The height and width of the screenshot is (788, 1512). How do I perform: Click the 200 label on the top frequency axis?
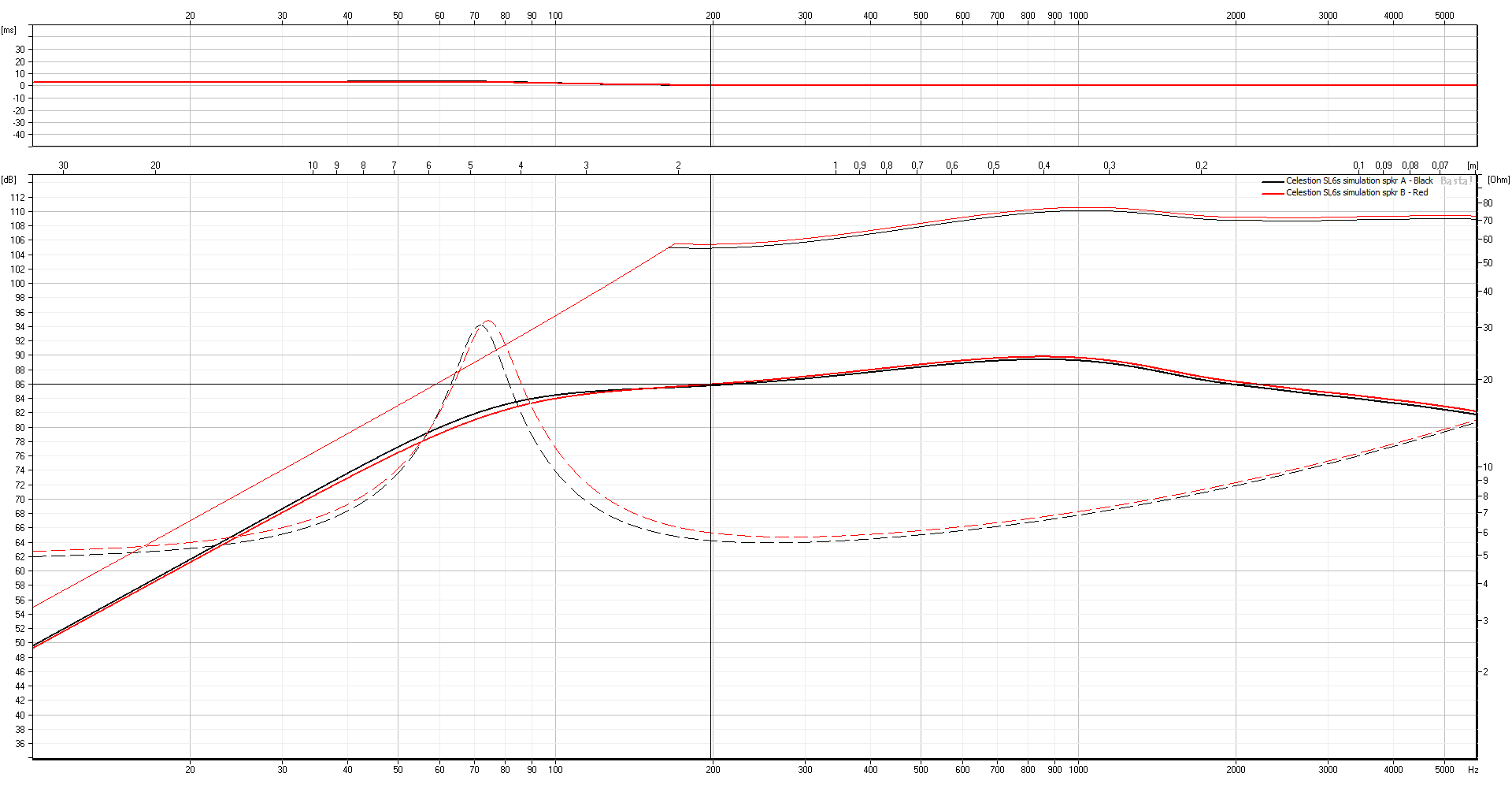(713, 16)
